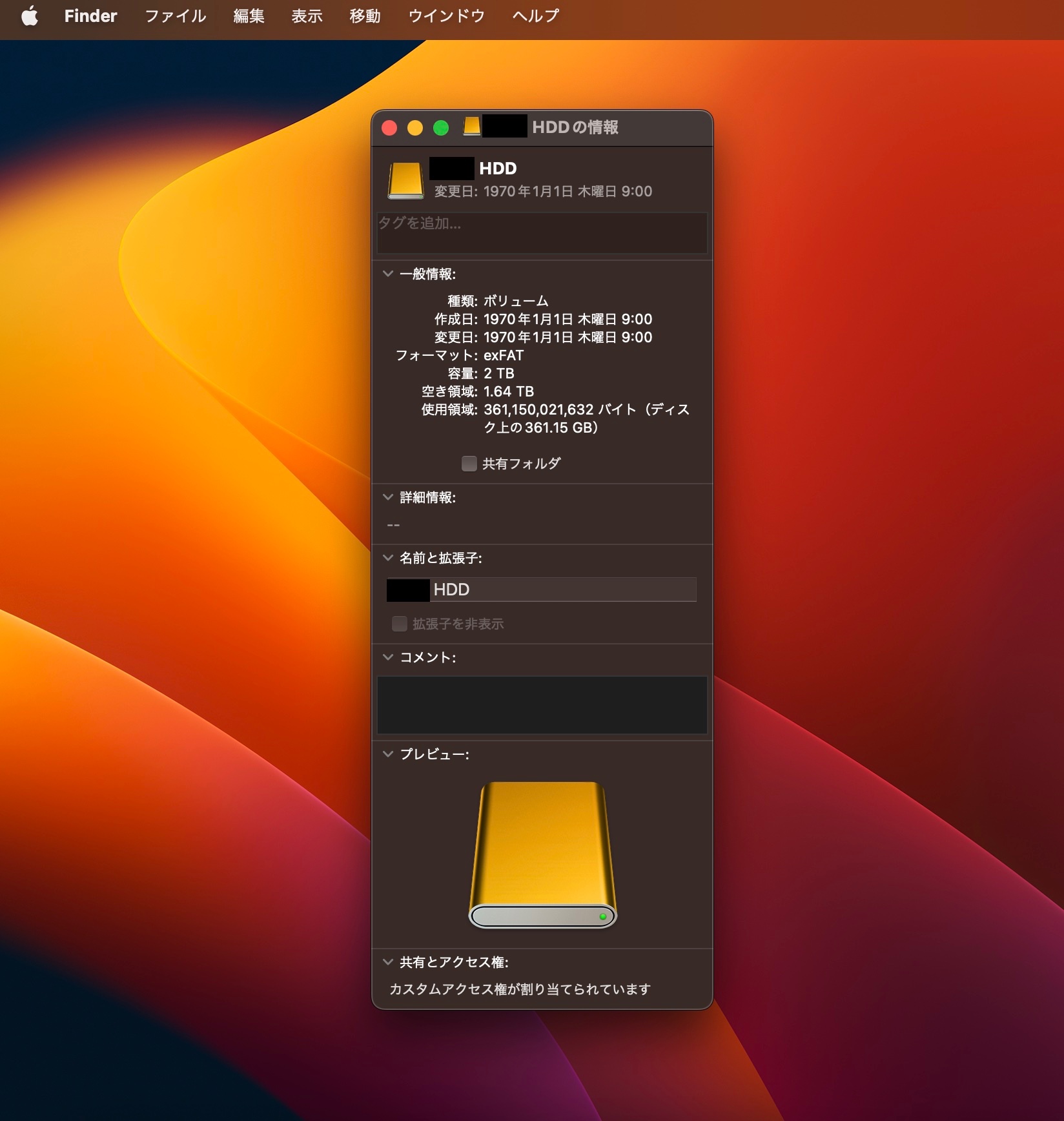Minimize the info window with yellow button

[415, 128]
